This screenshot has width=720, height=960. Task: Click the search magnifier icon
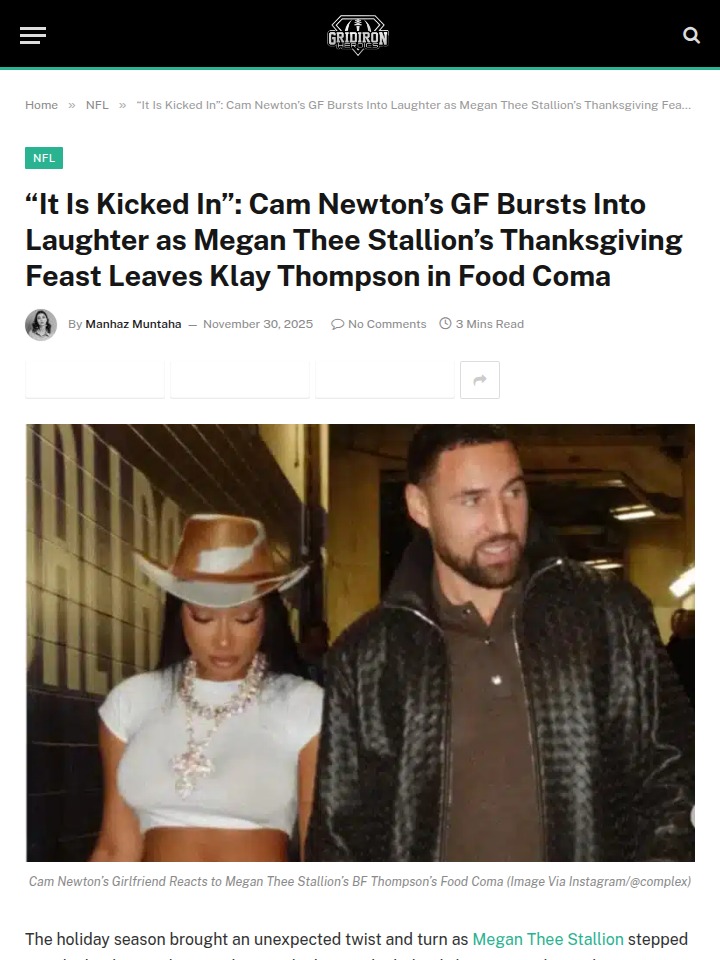691,35
